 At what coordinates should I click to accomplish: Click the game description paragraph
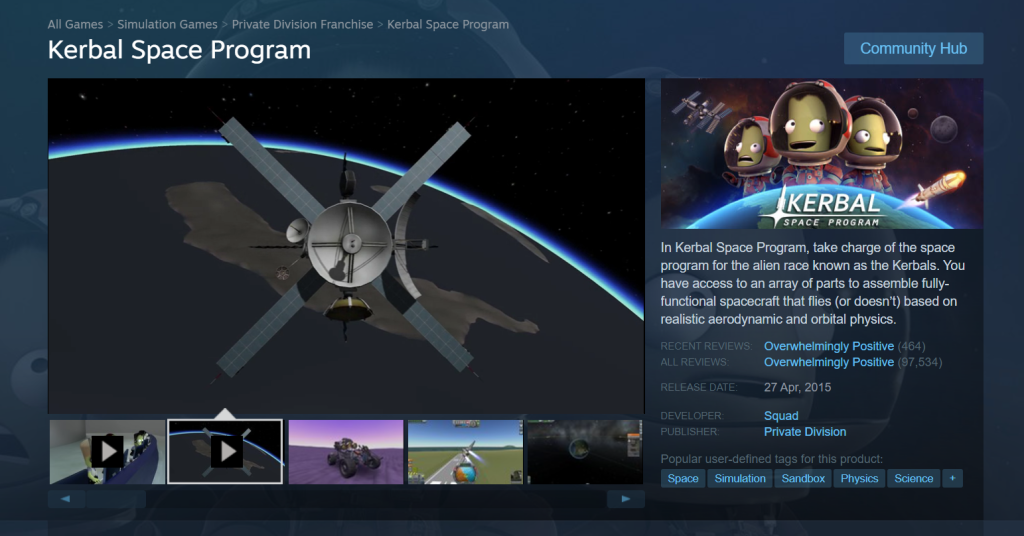[812, 283]
